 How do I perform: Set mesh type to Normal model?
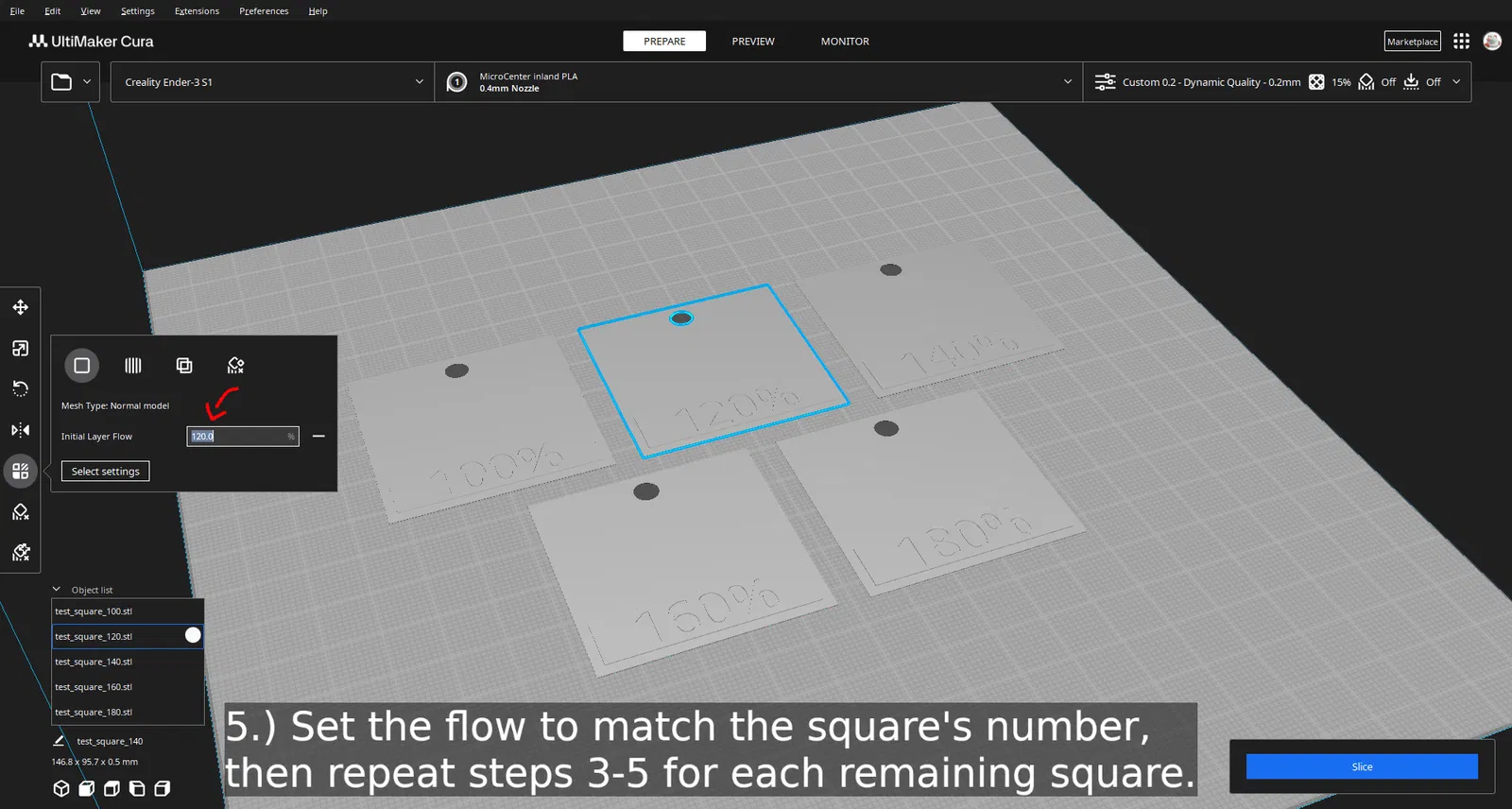coord(82,366)
